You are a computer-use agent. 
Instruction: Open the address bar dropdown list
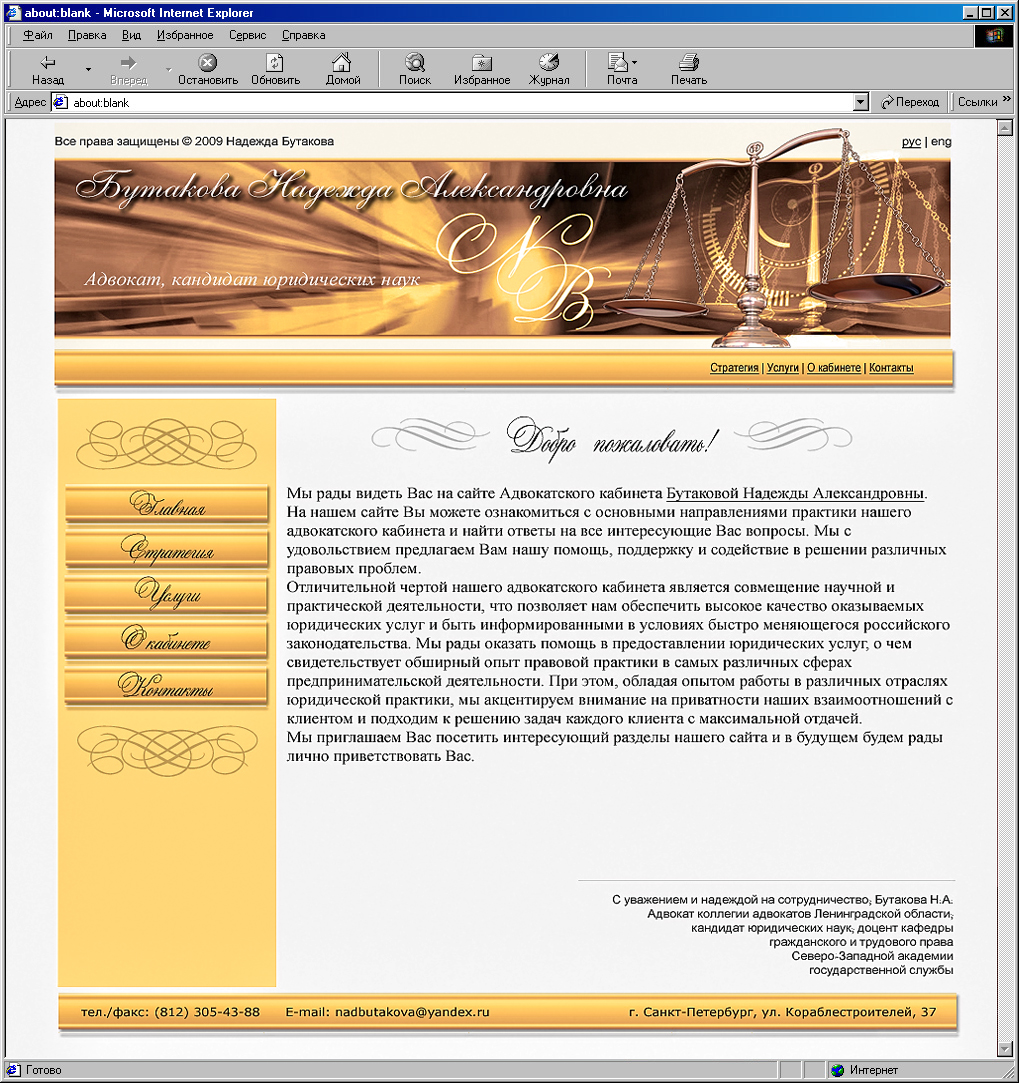860,102
